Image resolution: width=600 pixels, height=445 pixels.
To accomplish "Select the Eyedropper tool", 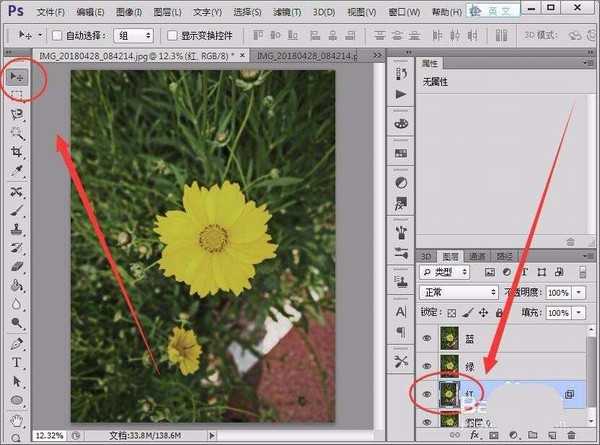I will tap(17, 171).
